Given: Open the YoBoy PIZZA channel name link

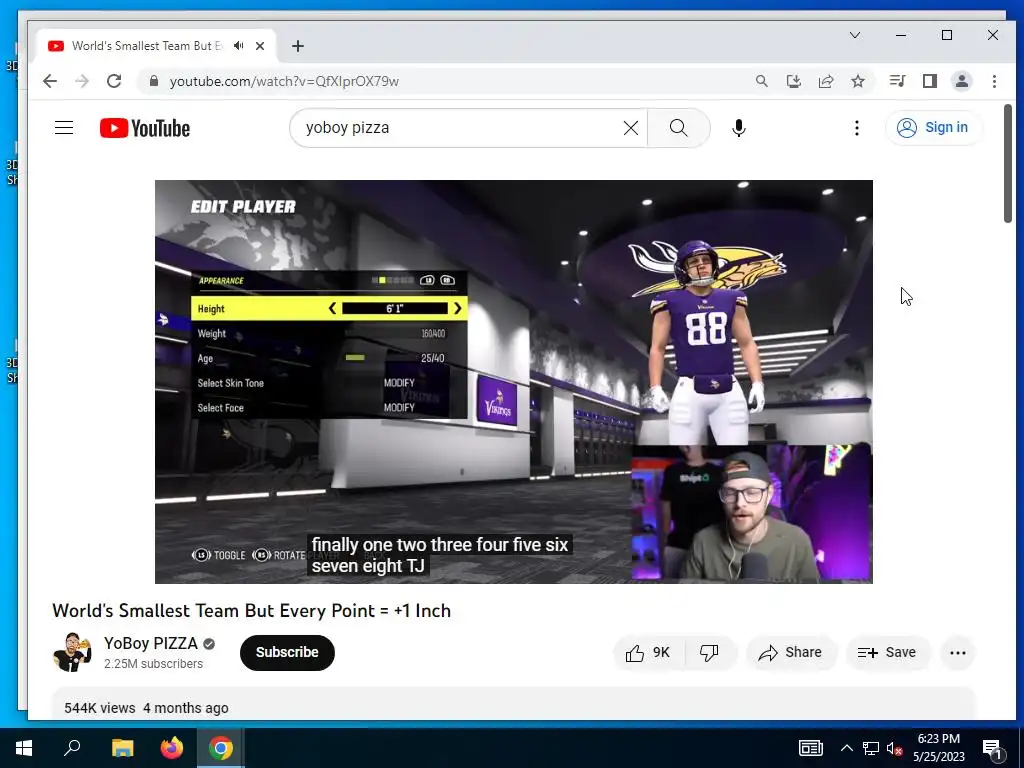Looking at the screenshot, I should click(151, 643).
